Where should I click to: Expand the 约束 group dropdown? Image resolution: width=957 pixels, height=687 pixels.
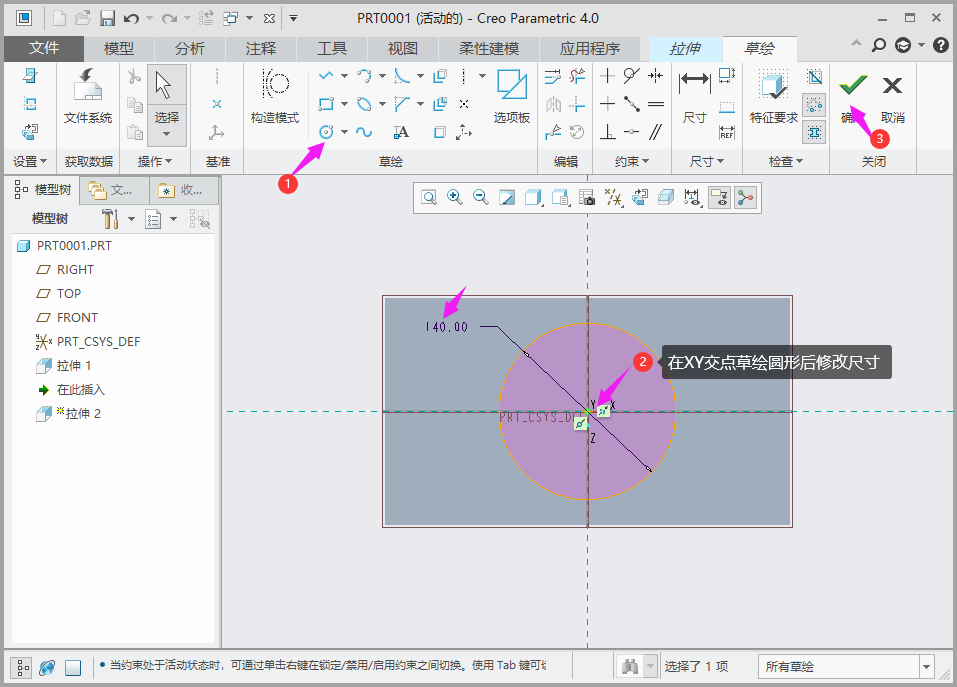tap(630, 161)
